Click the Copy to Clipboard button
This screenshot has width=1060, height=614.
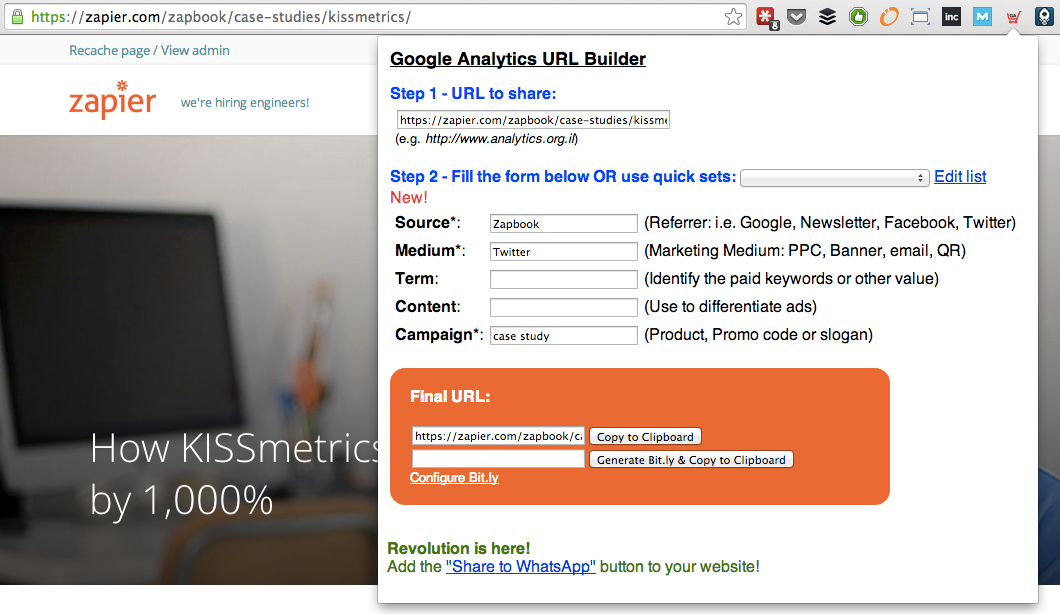tap(645, 437)
